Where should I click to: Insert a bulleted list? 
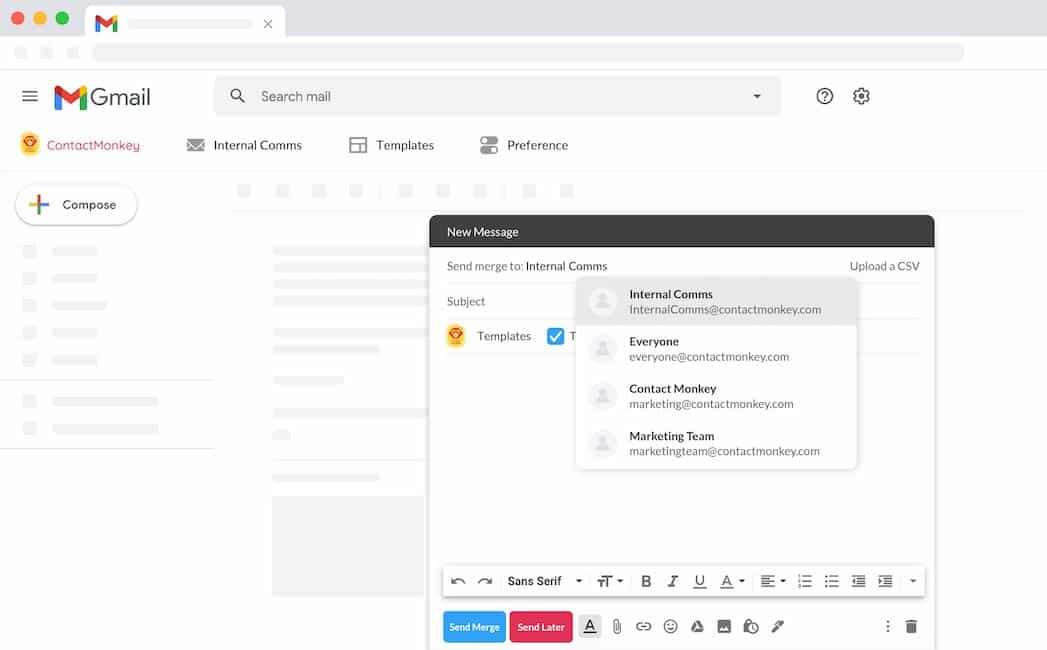[x=831, y=581]
